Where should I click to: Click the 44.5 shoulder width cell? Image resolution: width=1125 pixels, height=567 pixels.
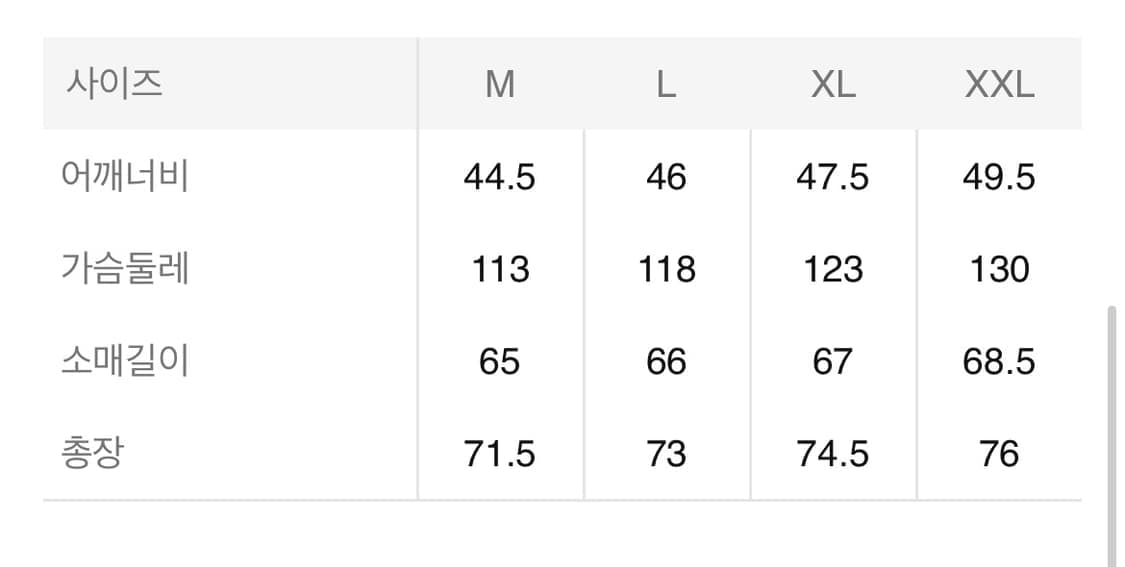[500, 178]
